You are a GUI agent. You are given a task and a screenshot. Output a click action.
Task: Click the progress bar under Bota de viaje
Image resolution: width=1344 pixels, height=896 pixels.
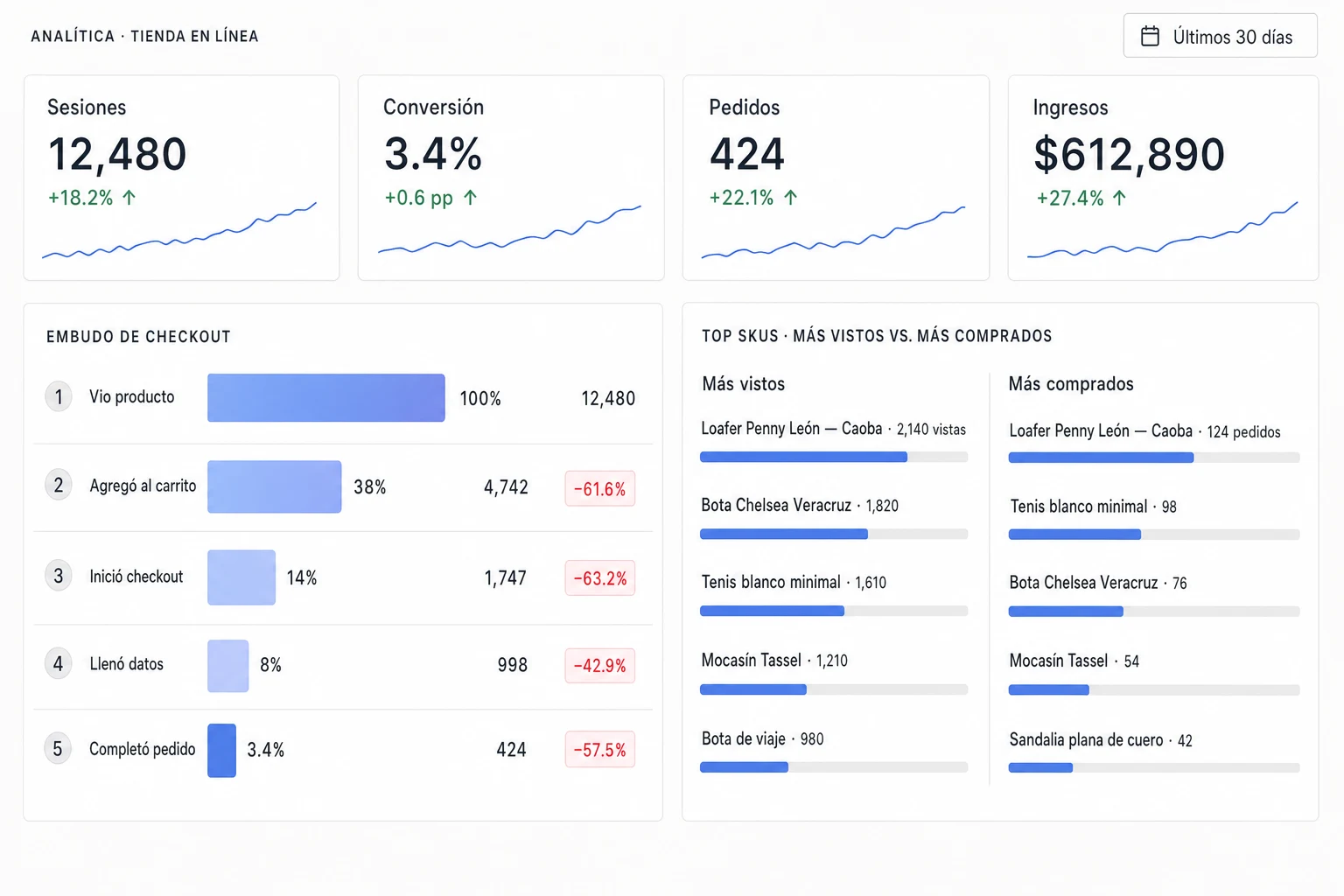834,767
